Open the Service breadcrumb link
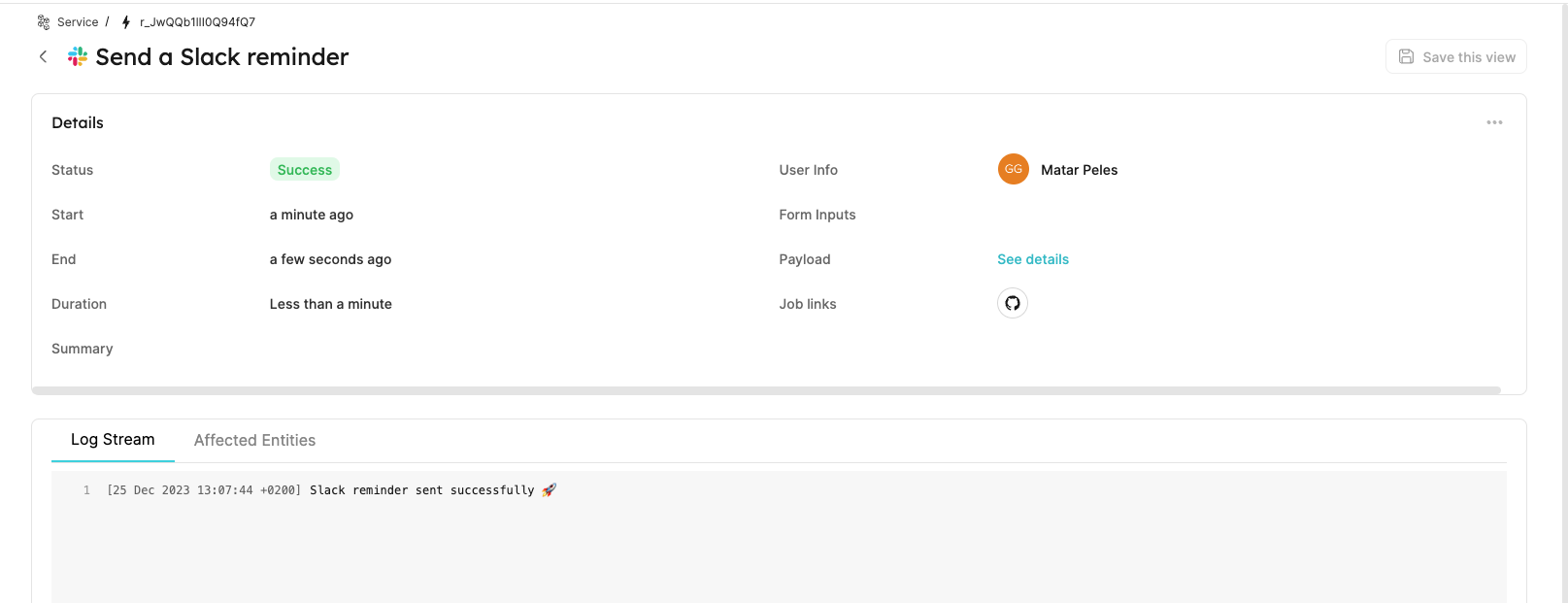 tap(78, 22)
